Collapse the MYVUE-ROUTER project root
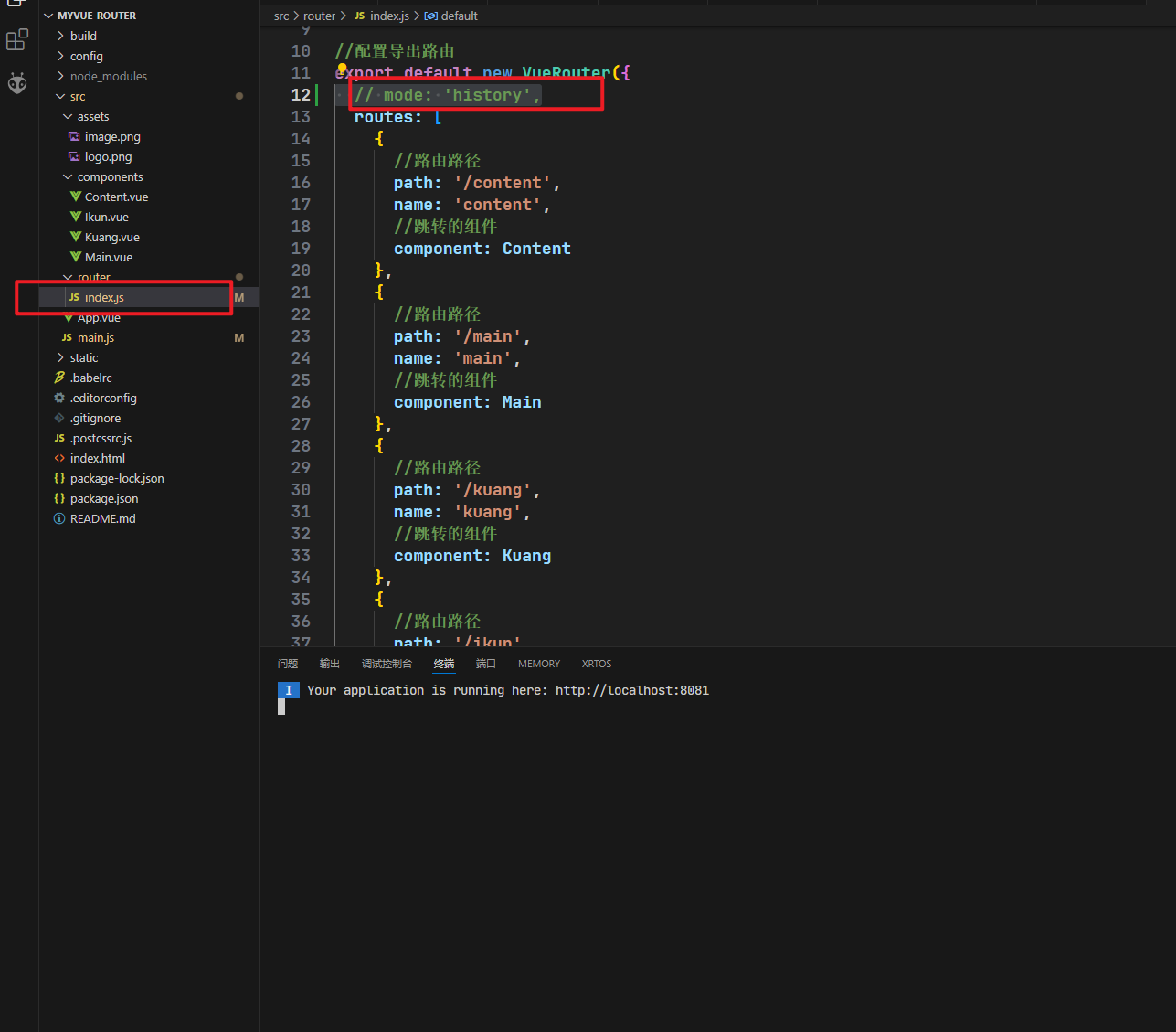1176x1032 pixels. (49, 16)
